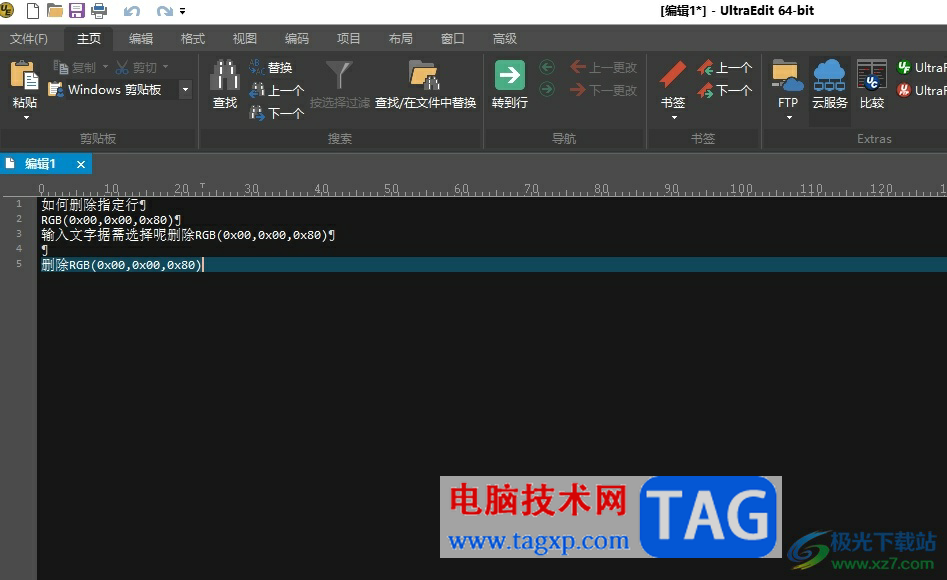Click highlighted line 5 '删除RGB(0x00,0x00,0x80)'

(121, 265)
